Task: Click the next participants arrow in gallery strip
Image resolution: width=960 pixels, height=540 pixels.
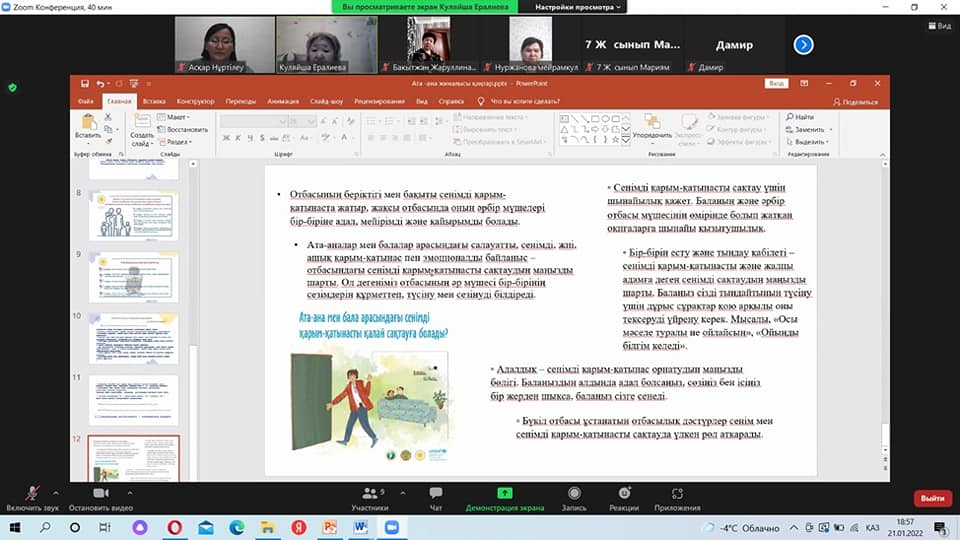Action: click(803, 44)
